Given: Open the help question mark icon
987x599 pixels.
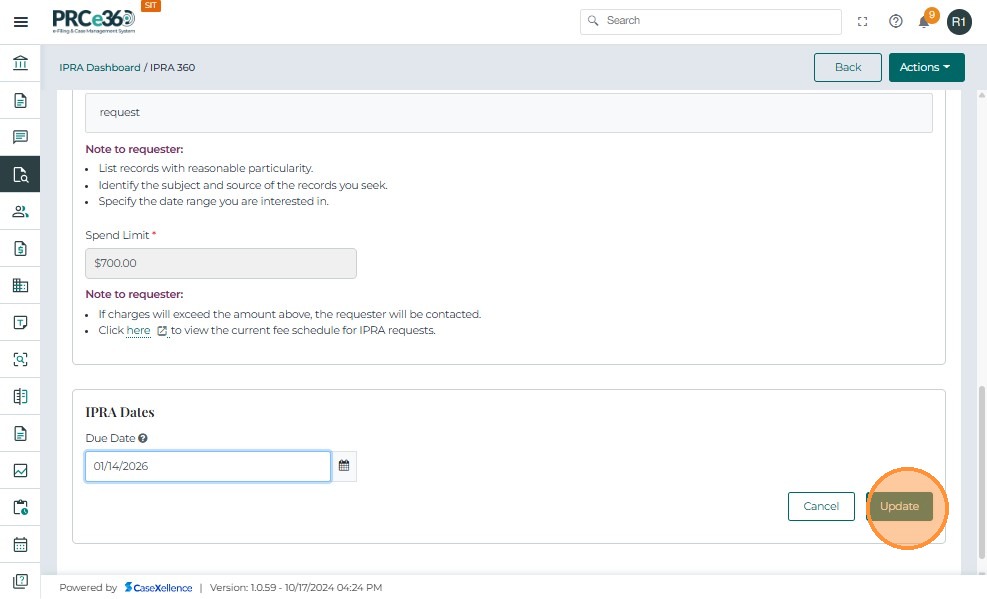Looking at the screenshot, I should point(896,21).
